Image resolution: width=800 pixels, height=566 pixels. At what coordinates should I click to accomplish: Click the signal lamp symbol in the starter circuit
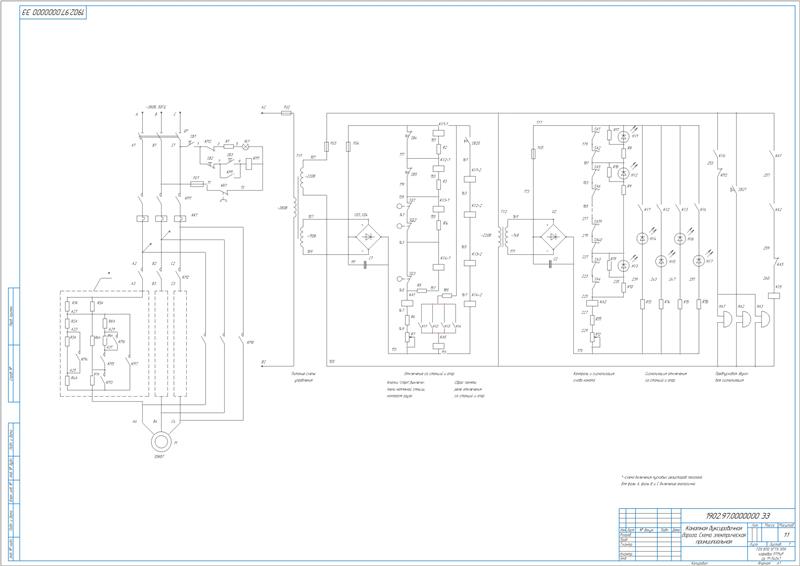(246, 146)
